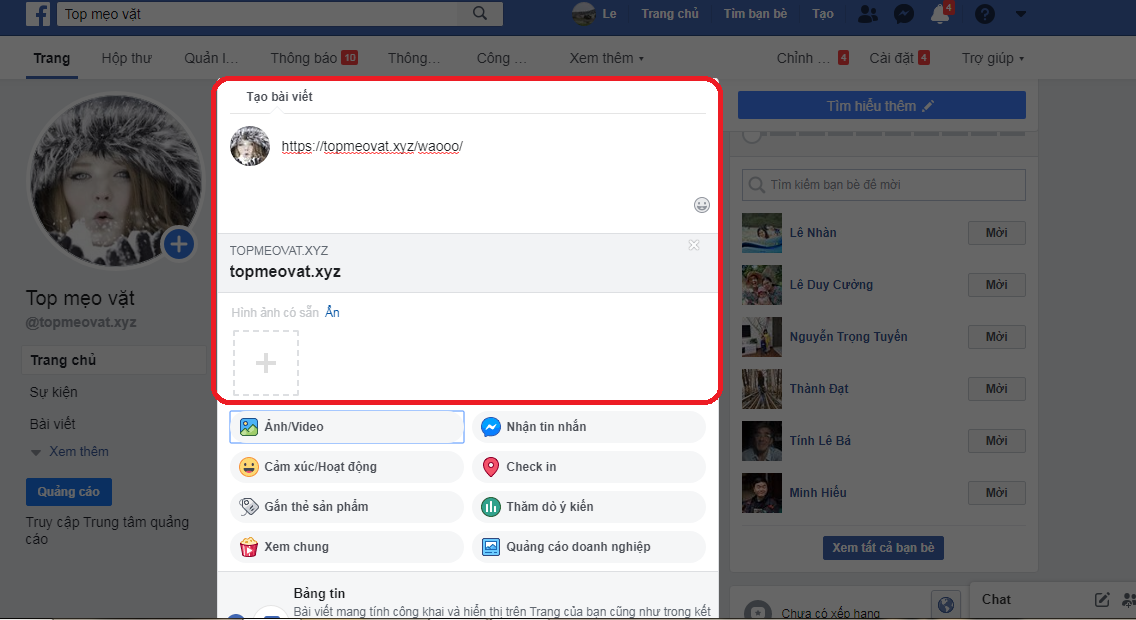Click the add image plus thumbnail box

click(x=266, y=363)
